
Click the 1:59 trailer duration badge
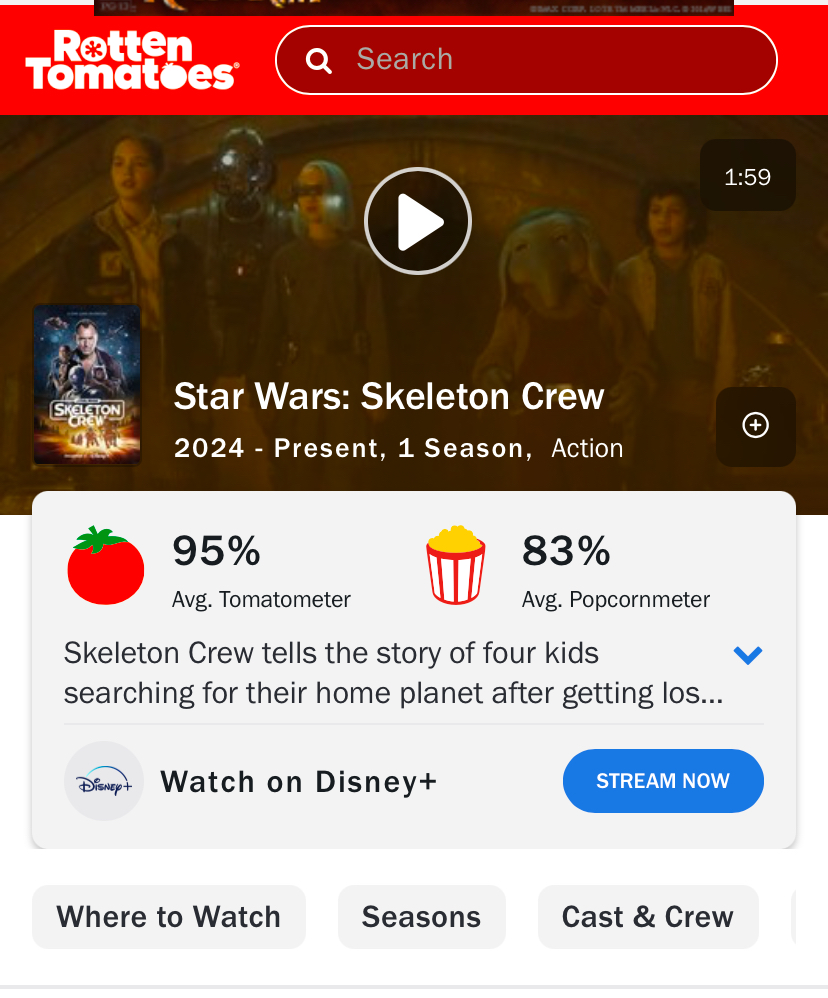748,176
